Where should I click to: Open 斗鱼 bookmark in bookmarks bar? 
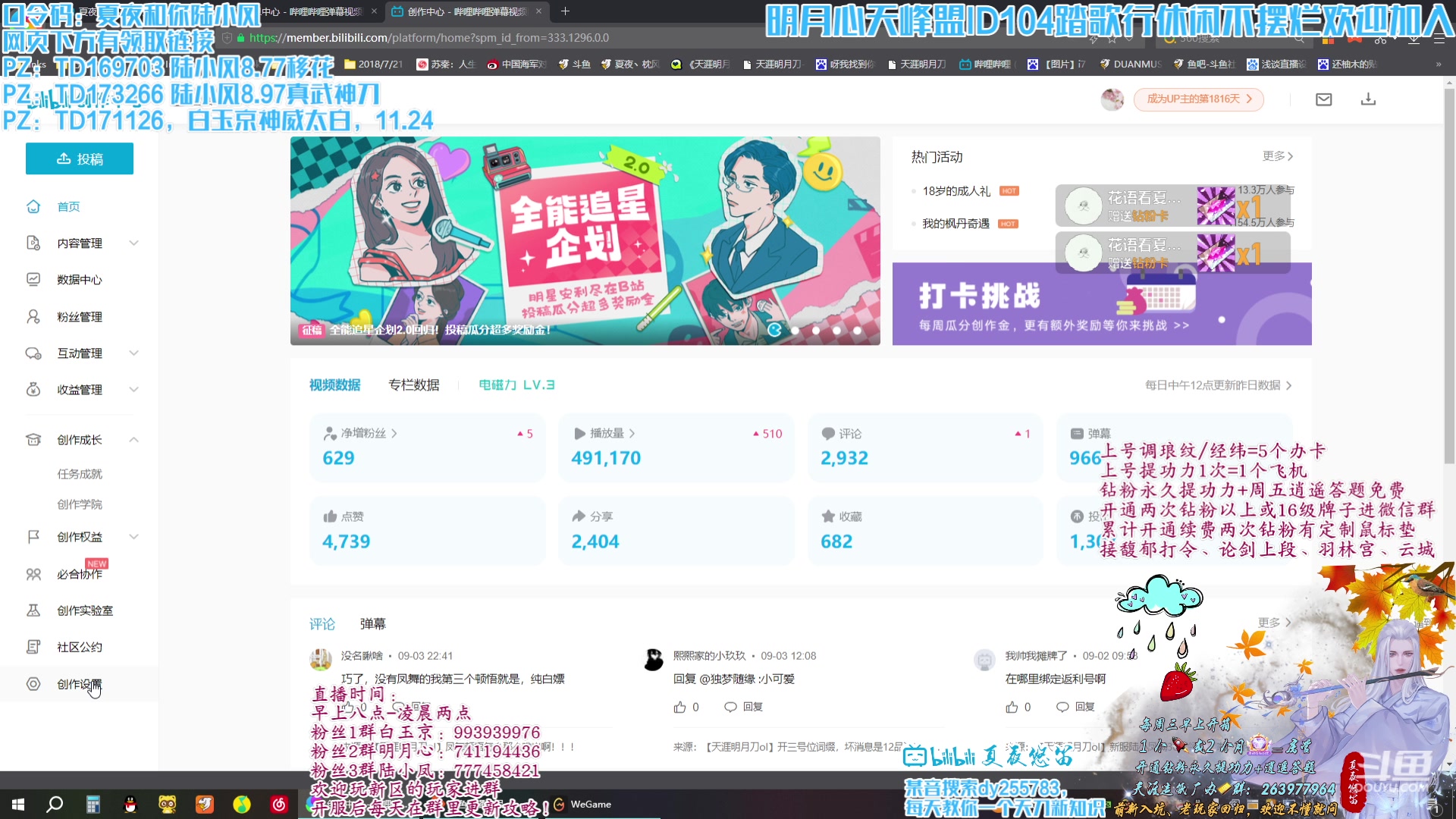pyautogui.click(x=574, y=64)
